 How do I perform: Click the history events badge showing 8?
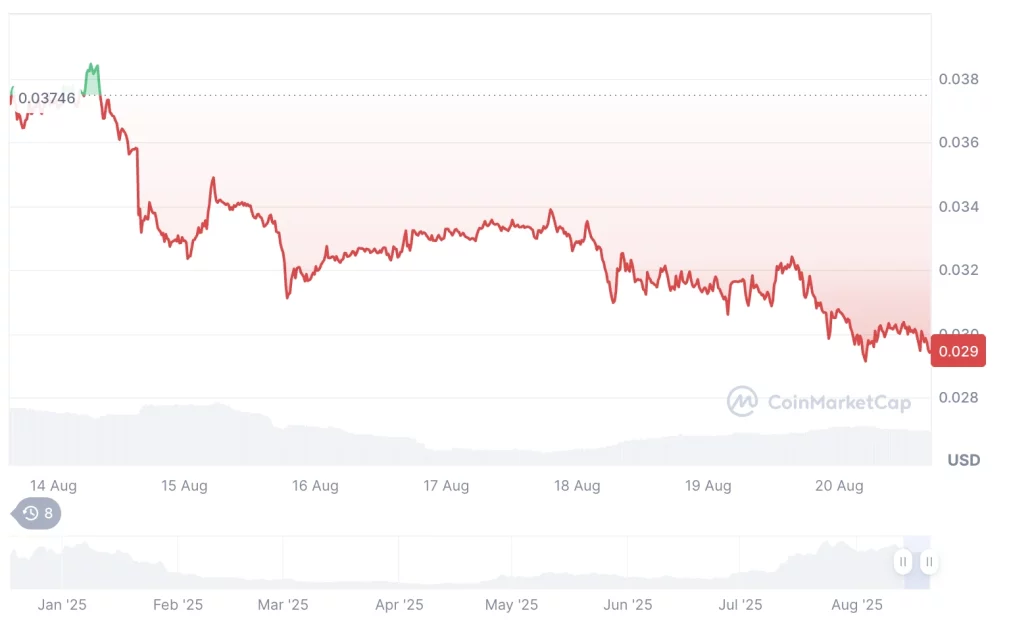point(38,514)
